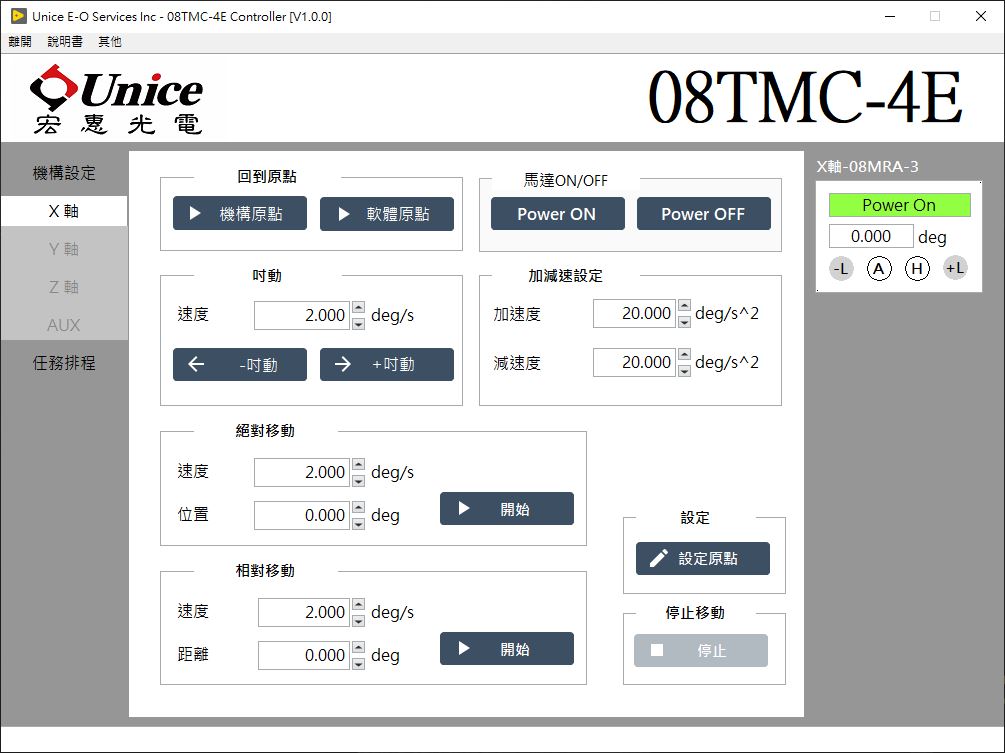Decrease 吋動 速度 with down arrow
1005x753 pixels.
(x=359, y=323)
